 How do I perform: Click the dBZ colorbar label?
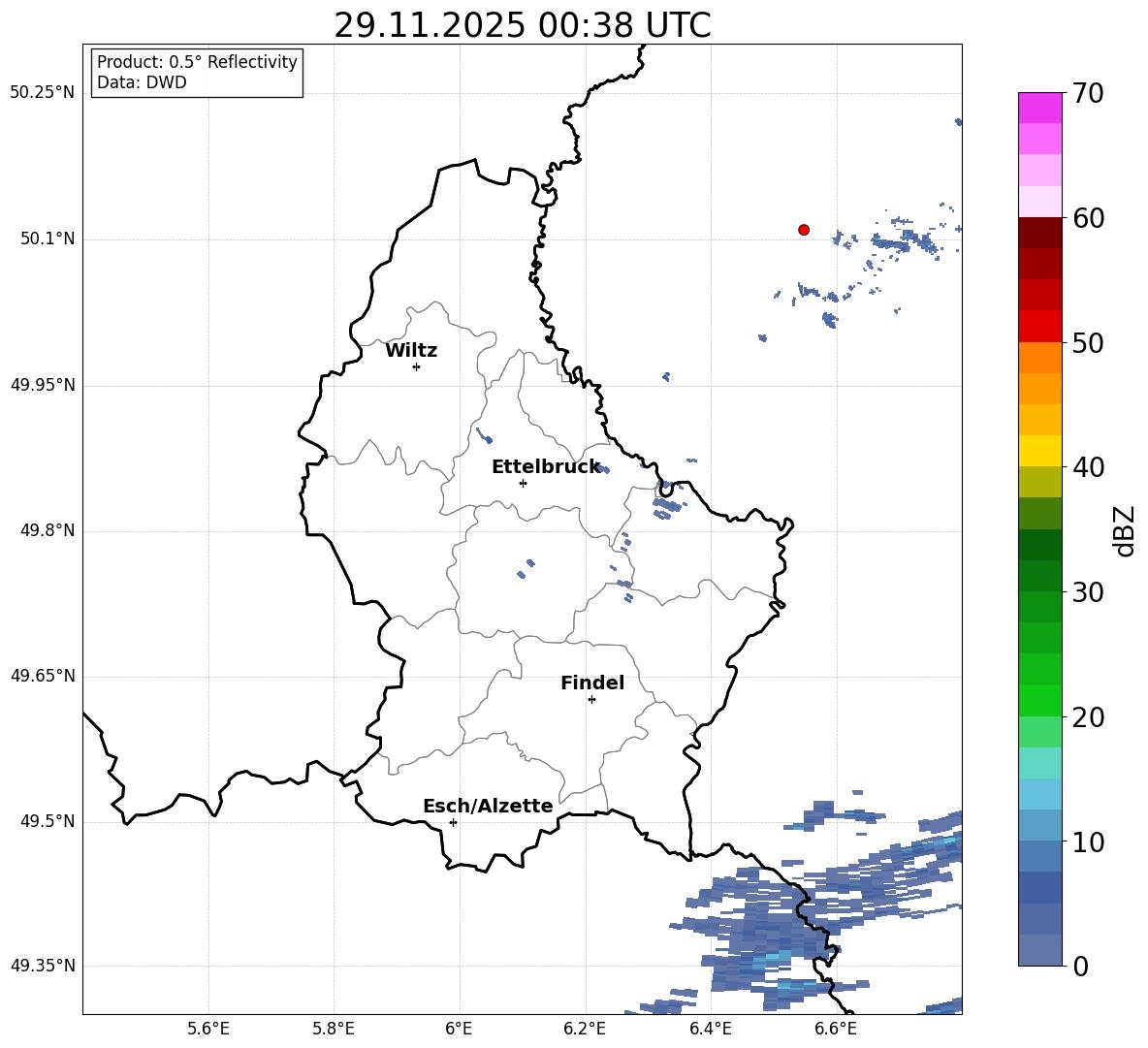point(1123,530)
